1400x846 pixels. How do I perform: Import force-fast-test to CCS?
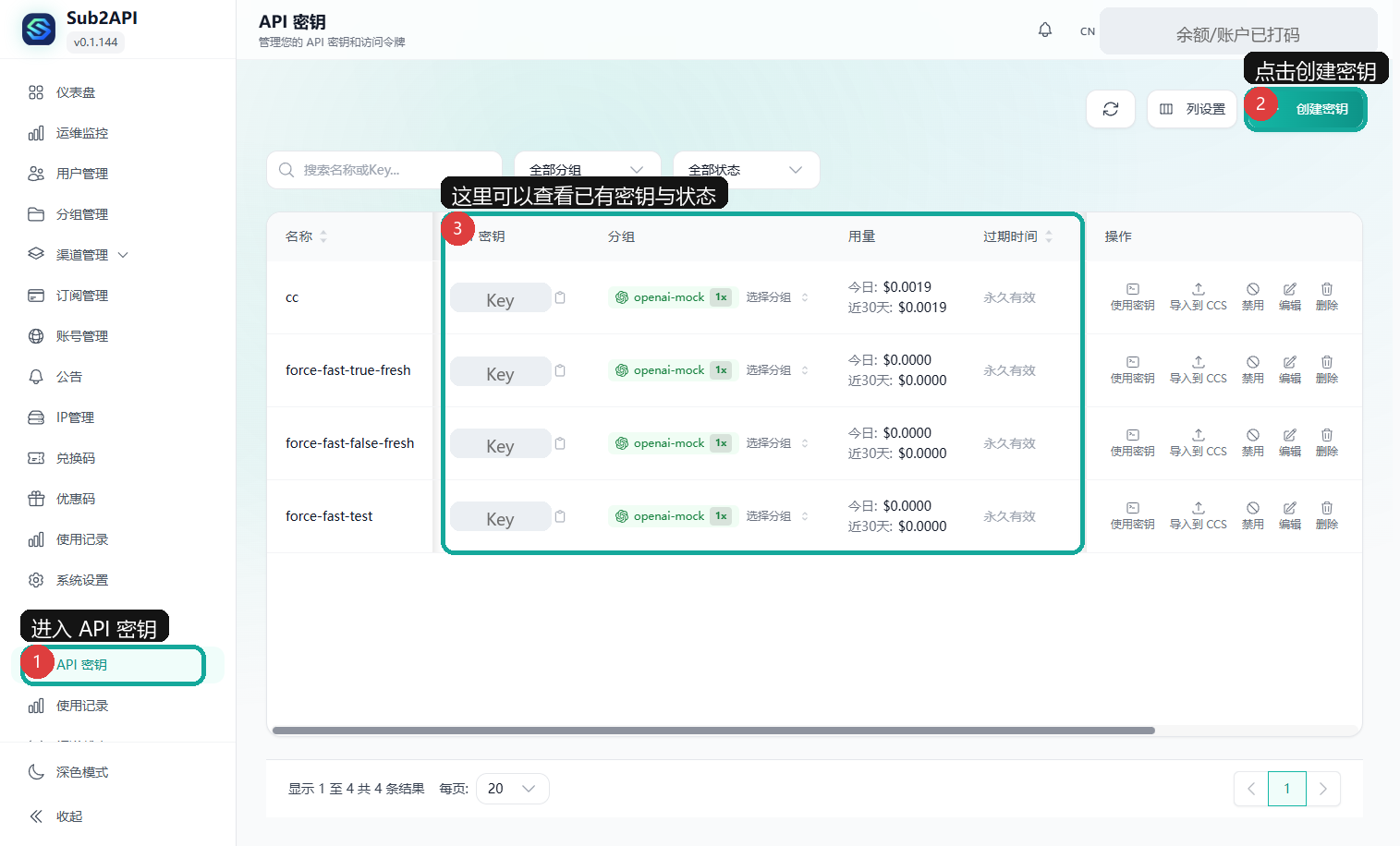tap(1199, 515)
